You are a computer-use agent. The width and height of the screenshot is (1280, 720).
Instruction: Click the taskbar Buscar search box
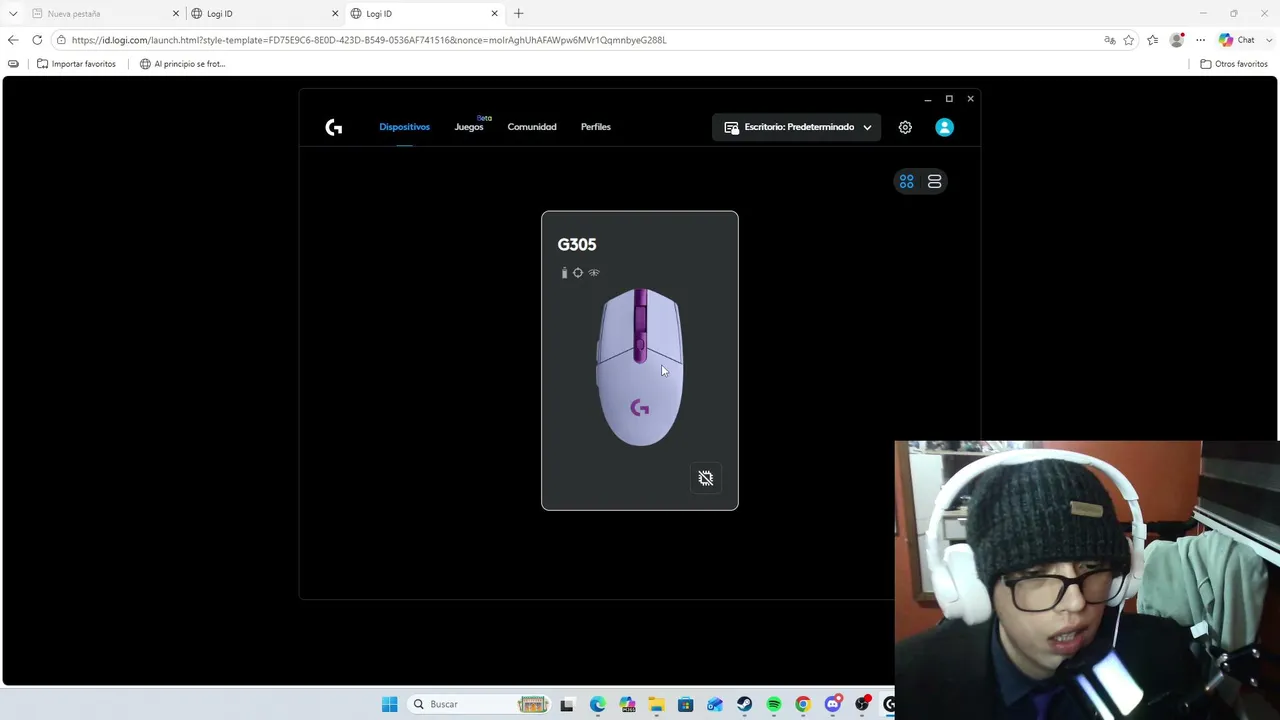pyautogui.click(x=480, y=704)
